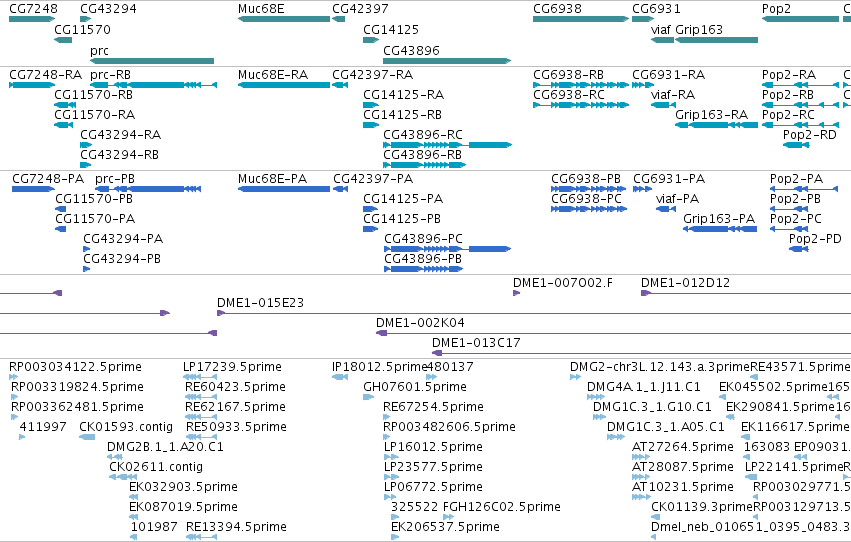Screen dimensions: 851x542
Task: Select protein CG6938-PB
Action: [589, 189]
